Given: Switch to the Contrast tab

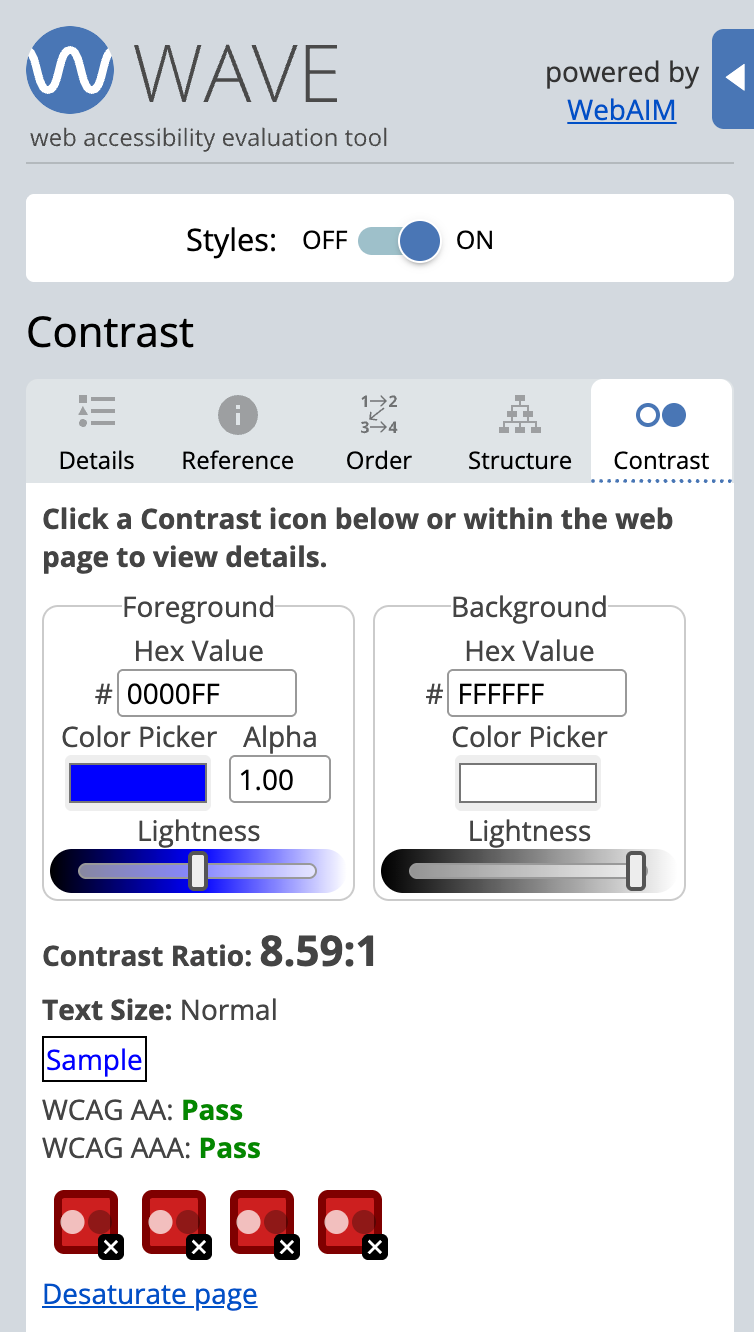Looking at the screenshot, I should 660,432.
